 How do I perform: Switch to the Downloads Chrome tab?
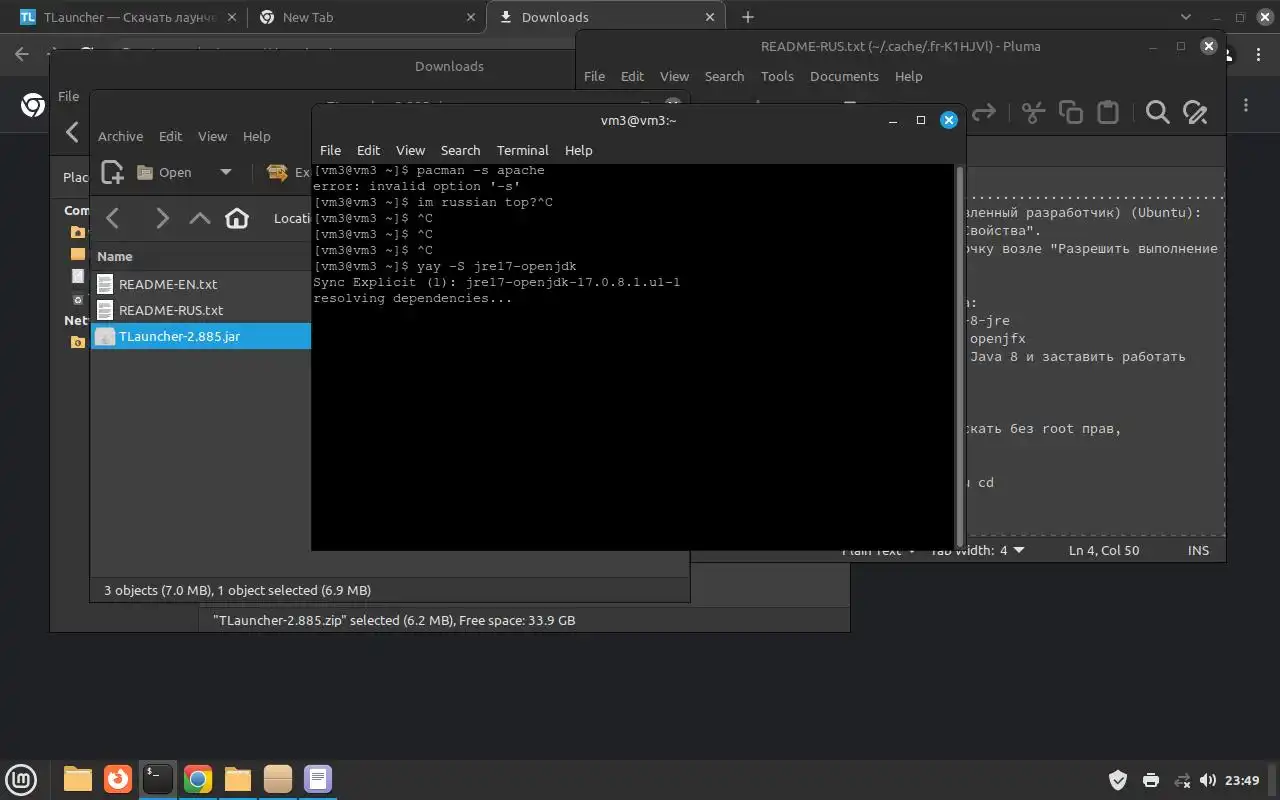(x=606, y=17)
